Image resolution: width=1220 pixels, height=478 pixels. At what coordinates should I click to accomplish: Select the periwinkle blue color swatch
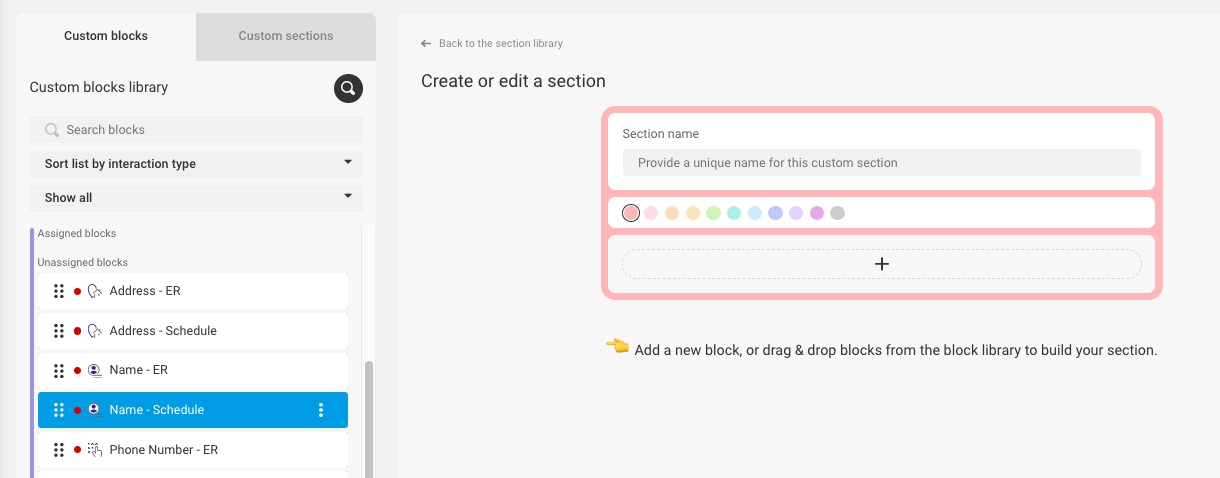click(776, 213)
